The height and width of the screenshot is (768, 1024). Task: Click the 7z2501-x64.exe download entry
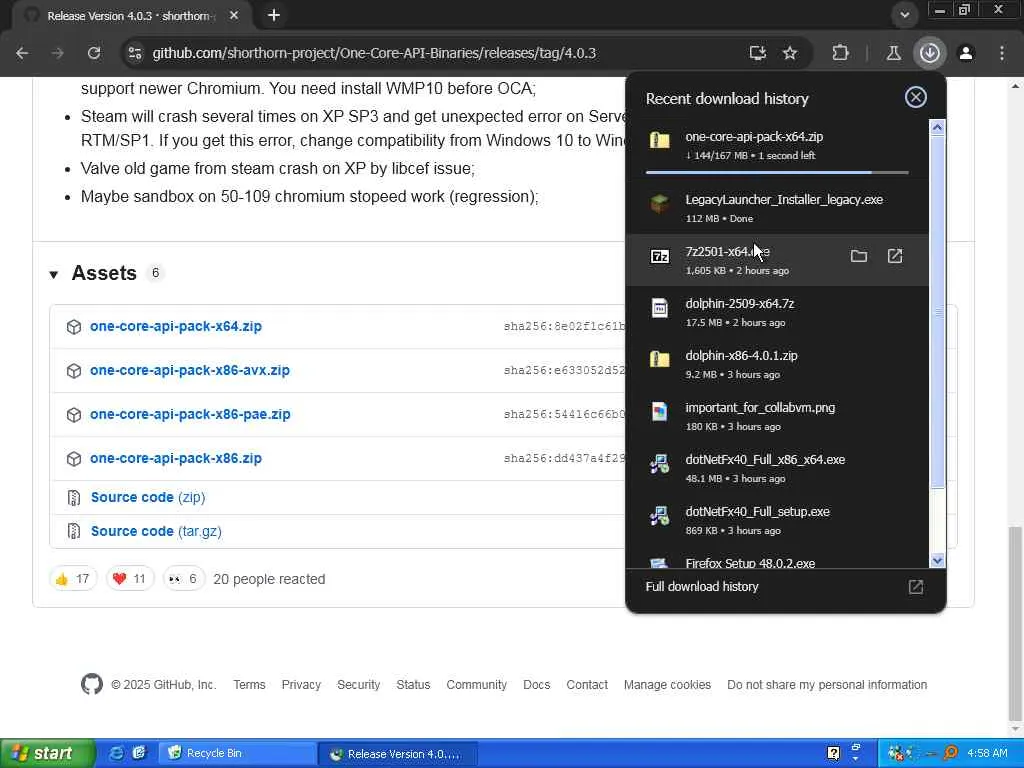point(777,260)
